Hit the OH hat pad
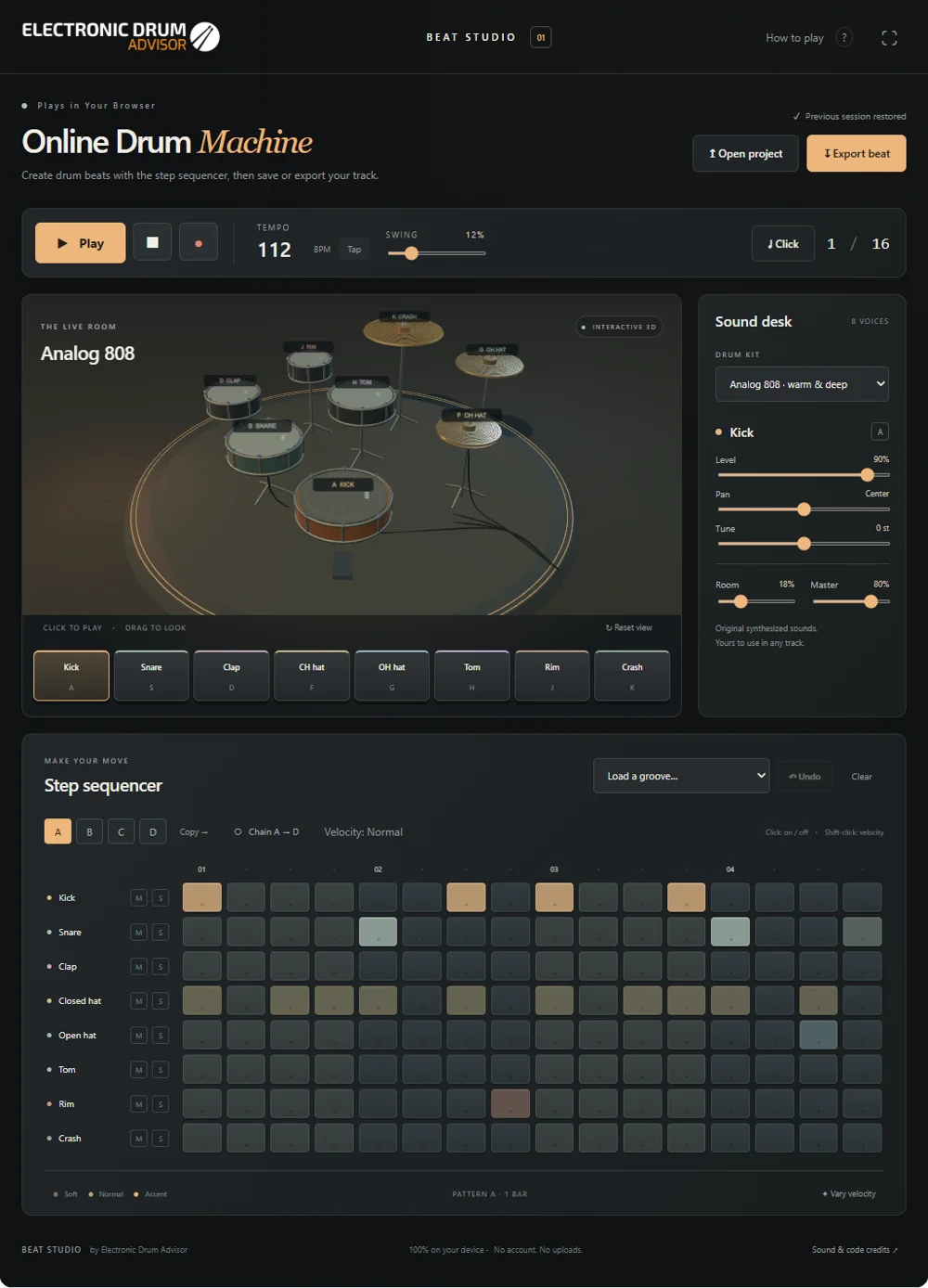 pyautogui.click(x=392, y=676)
